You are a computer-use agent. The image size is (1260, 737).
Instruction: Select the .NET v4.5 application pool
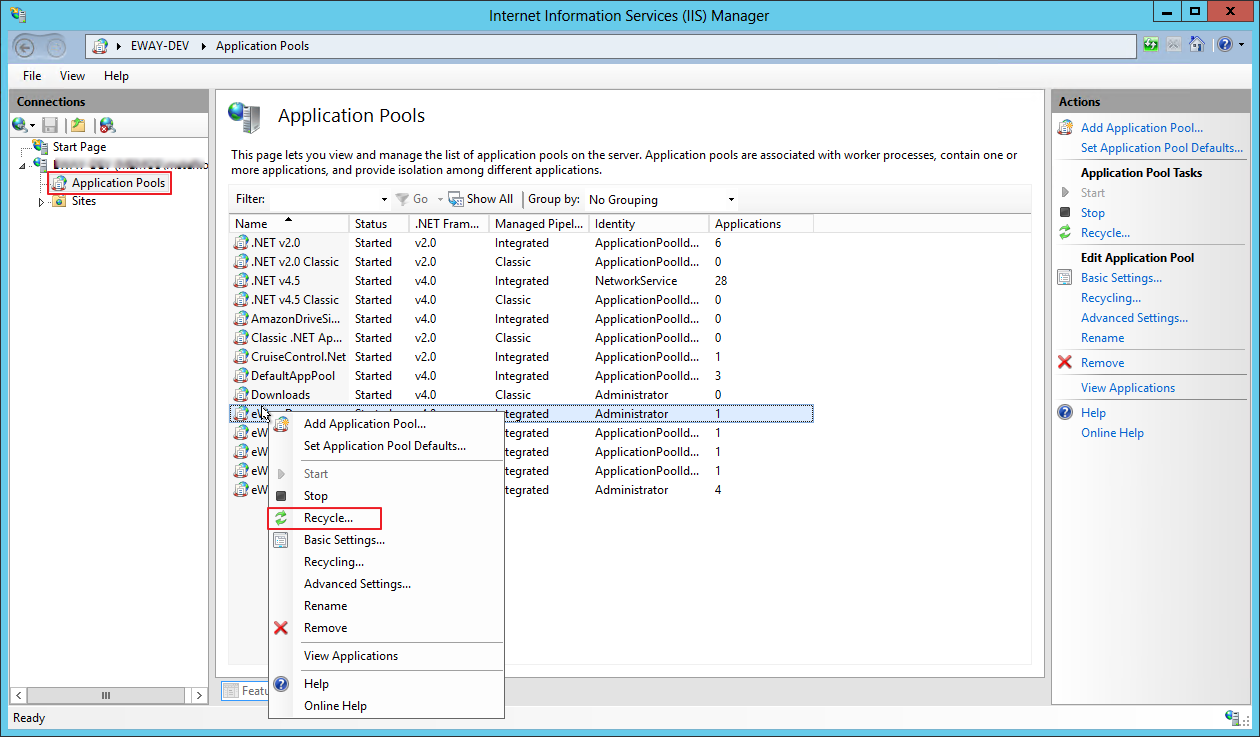(522, 281)
